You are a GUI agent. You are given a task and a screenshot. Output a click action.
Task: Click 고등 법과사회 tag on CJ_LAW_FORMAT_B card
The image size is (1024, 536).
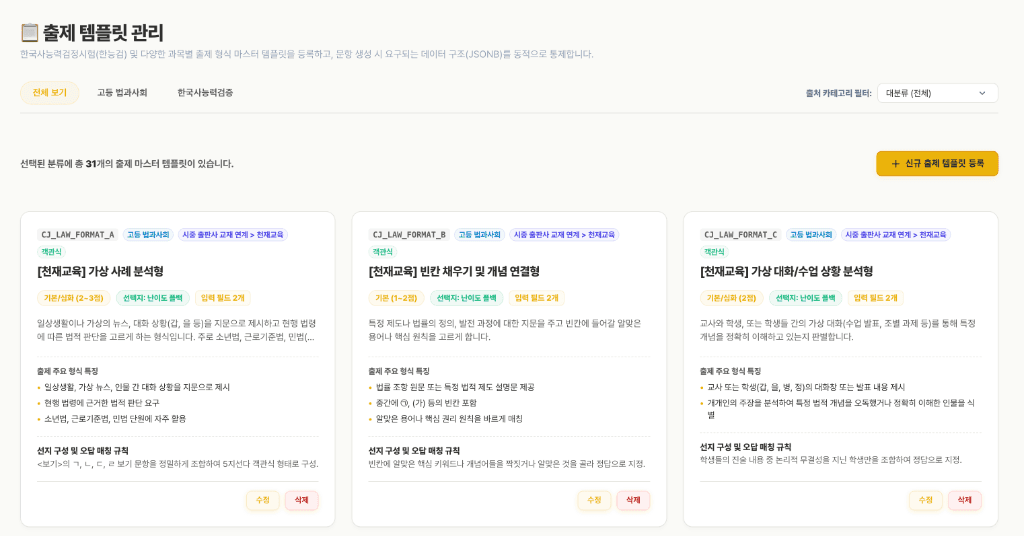click(479, 234)
